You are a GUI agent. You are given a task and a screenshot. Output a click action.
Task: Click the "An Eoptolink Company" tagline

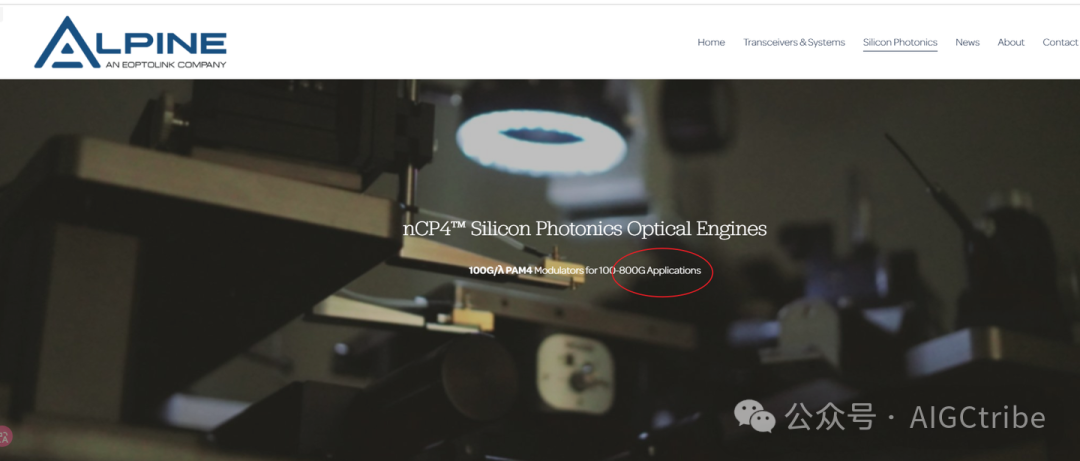165,65
